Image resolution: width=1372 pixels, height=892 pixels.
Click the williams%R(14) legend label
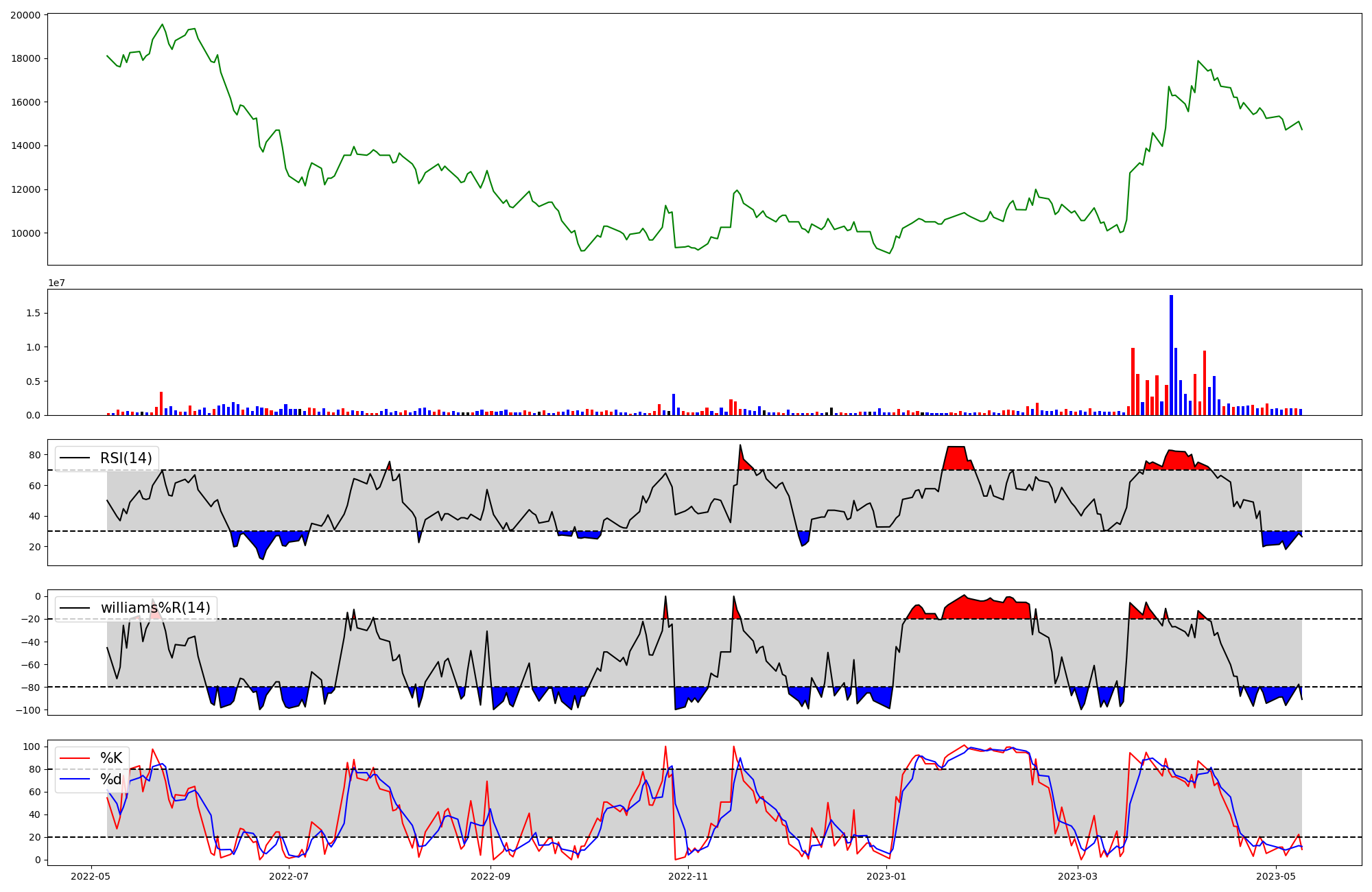point(155,608)
